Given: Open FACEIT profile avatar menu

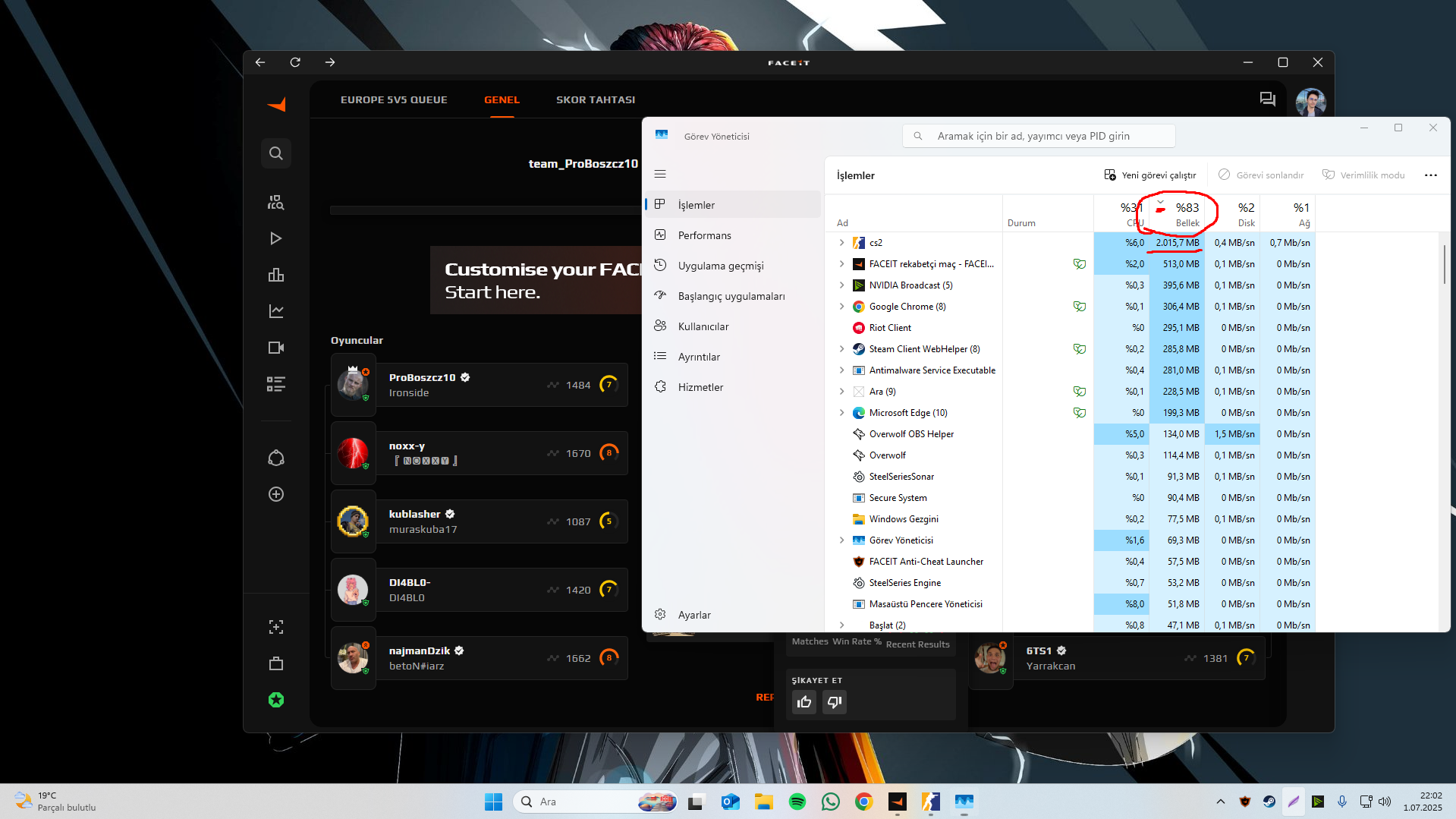Looking at the screenshot, I should click(1310, 102).
